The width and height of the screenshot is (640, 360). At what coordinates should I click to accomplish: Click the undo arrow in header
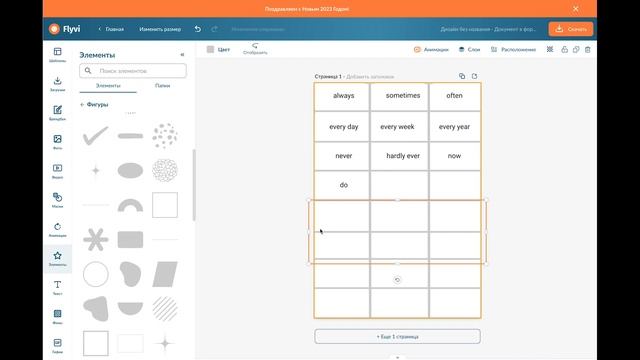point(198,29)
